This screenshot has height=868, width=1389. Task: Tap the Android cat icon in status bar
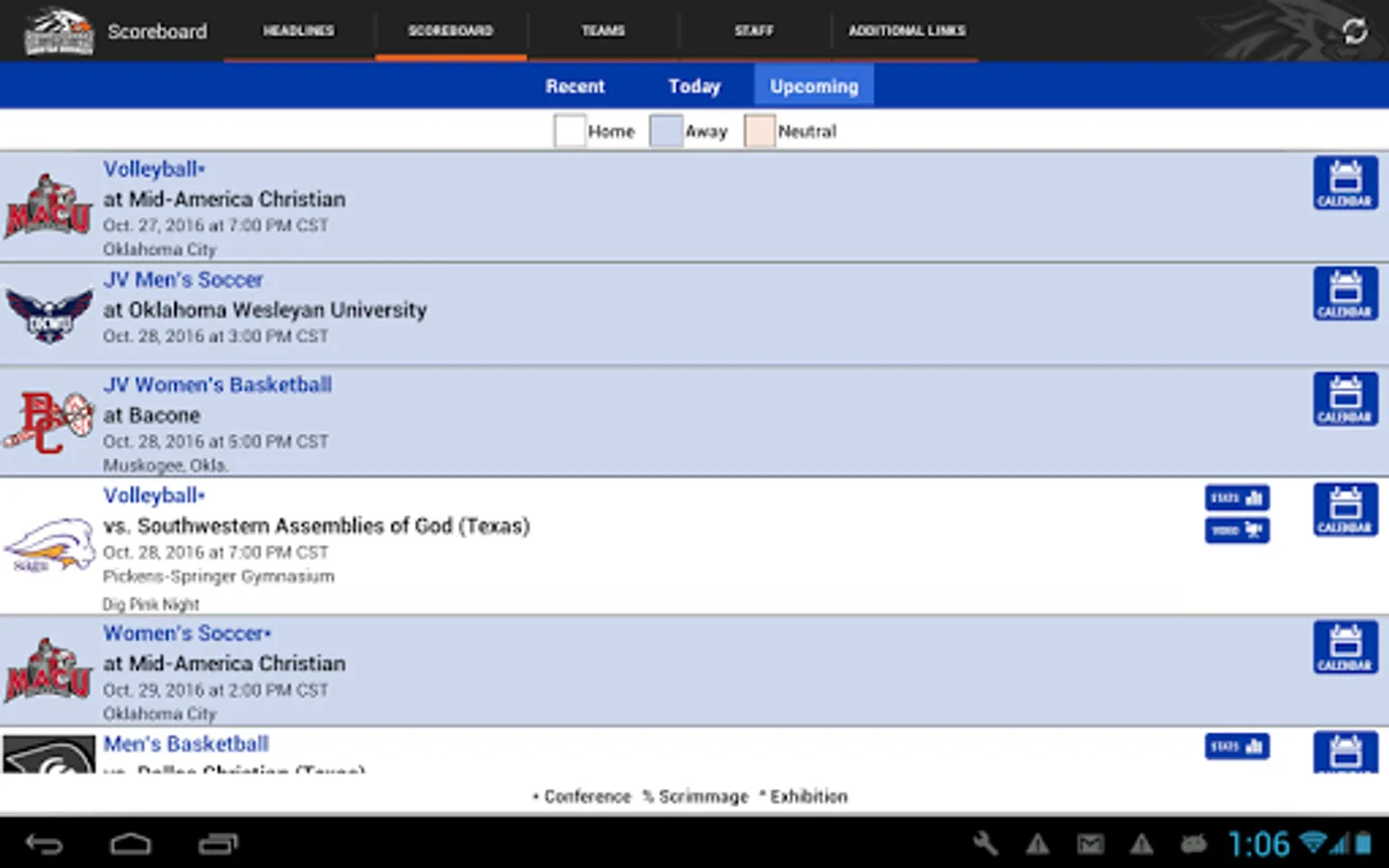coord(1194,845)
